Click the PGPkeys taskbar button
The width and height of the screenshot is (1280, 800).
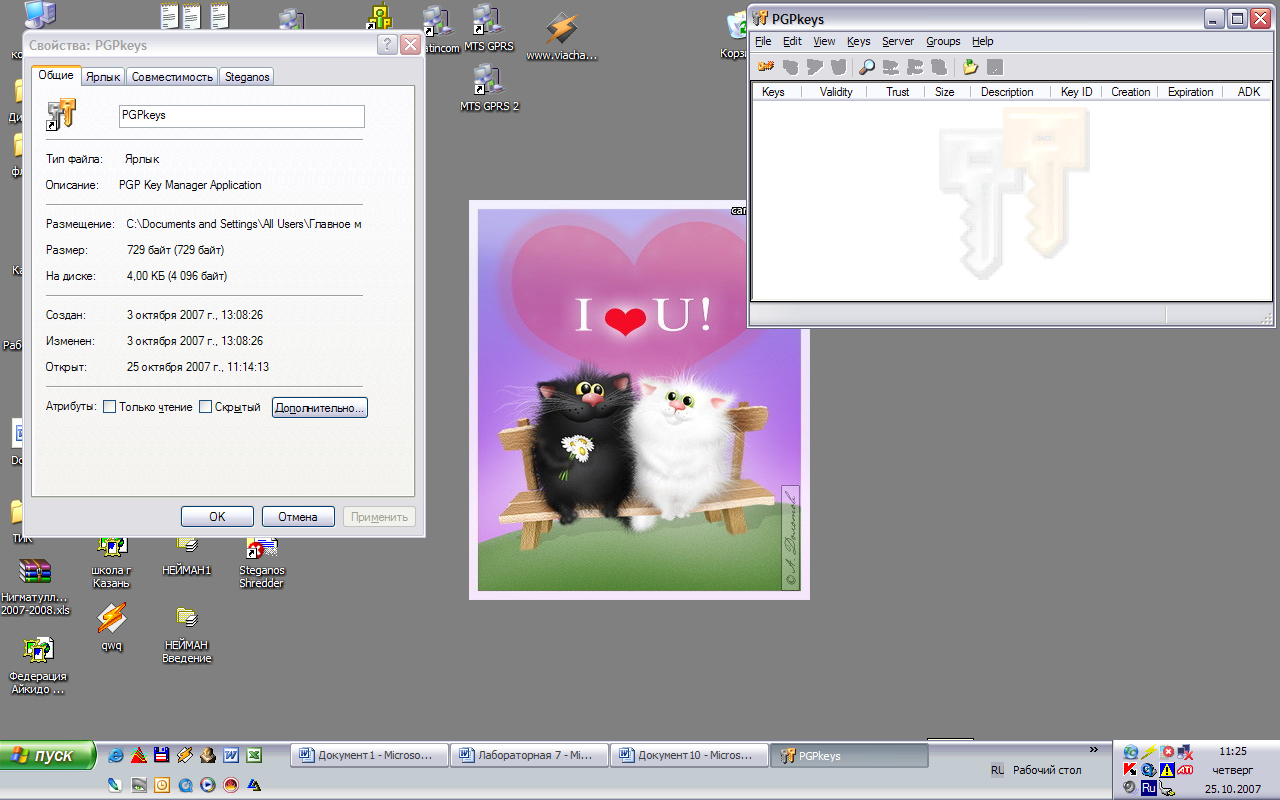click(x=849, y=756)
